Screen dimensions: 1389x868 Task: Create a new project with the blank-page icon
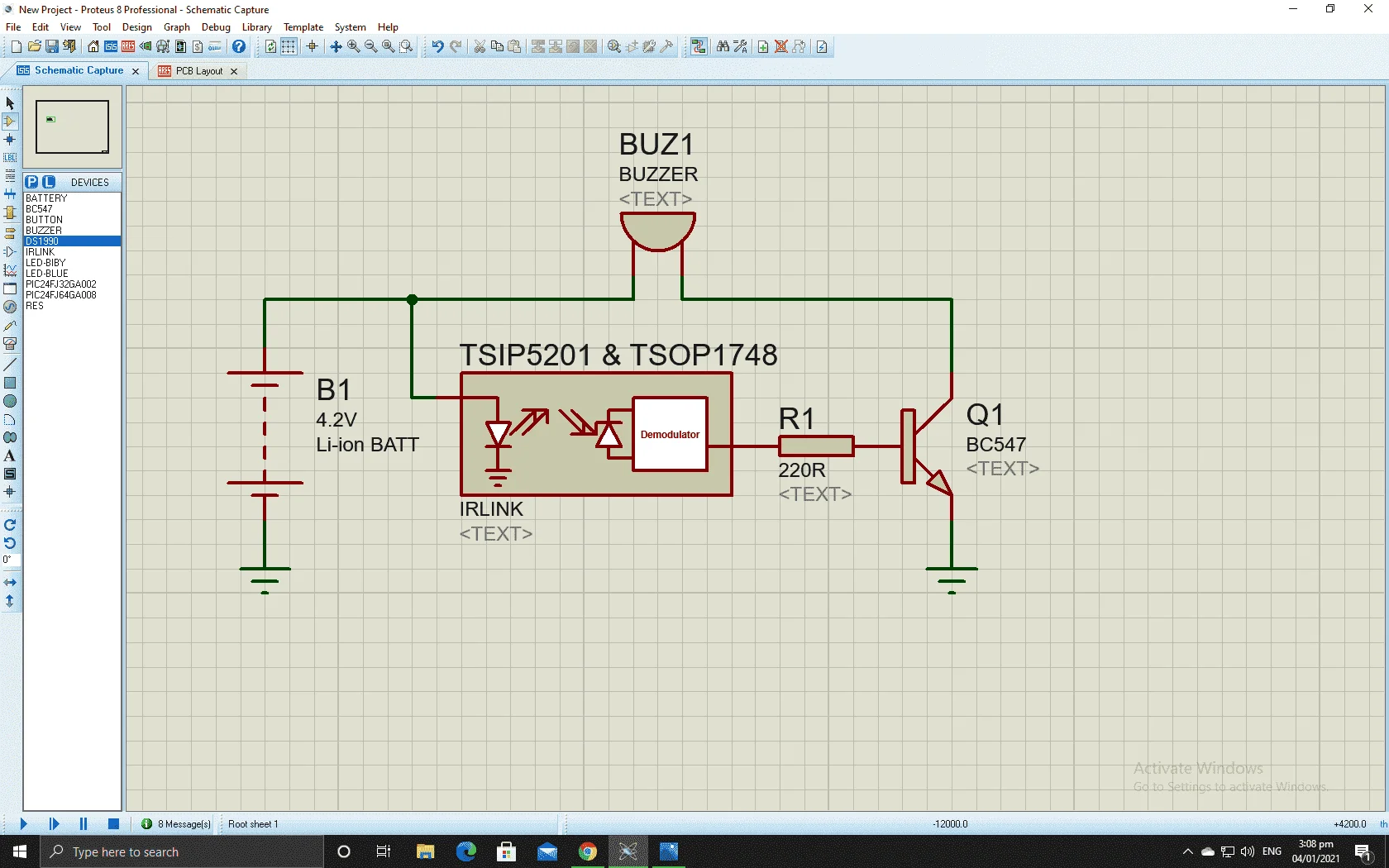(x=17, y=47)
